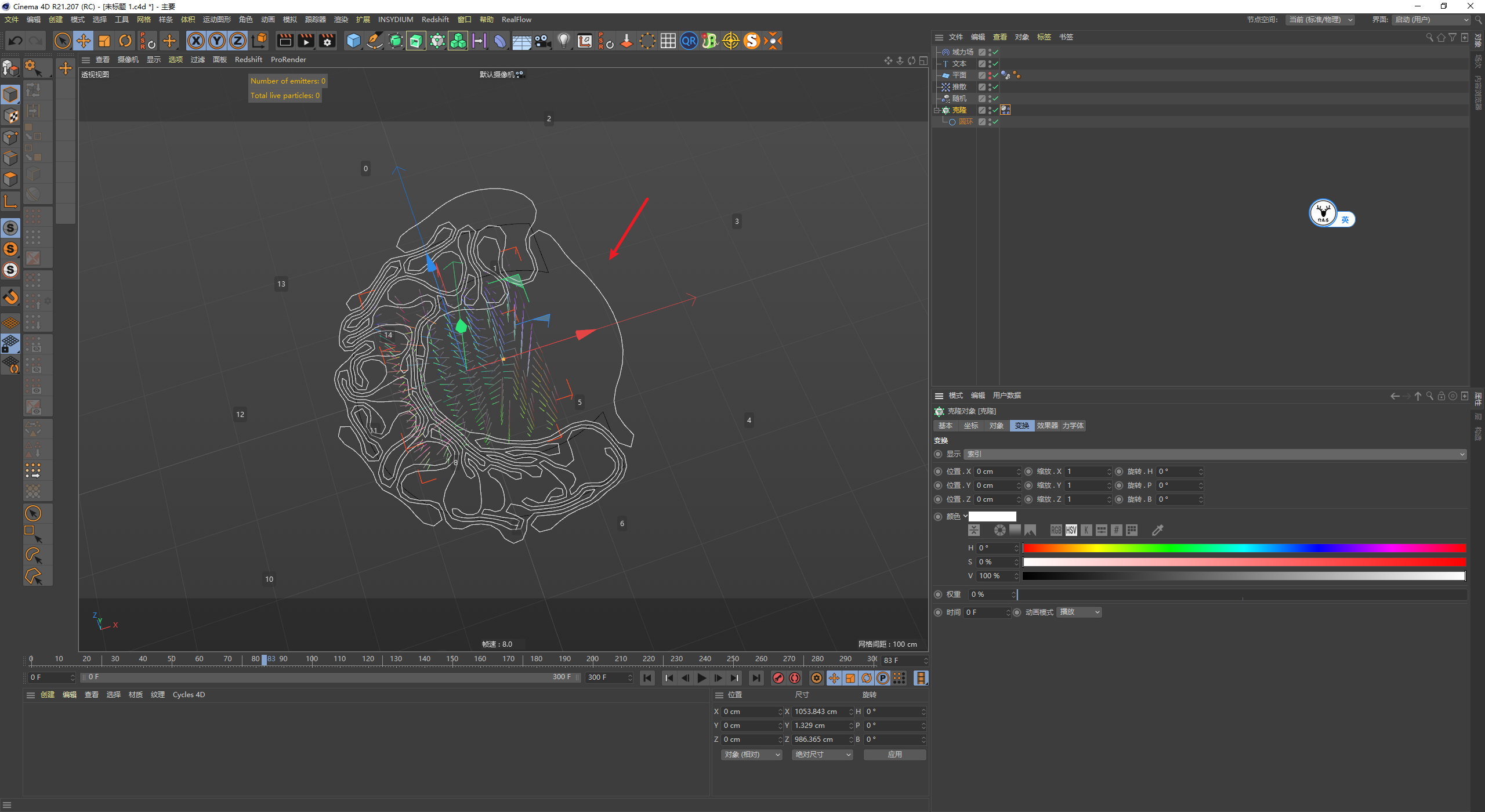
Task: Open the 绝对尺寸 size mode selector
Action: pos(822,755)
